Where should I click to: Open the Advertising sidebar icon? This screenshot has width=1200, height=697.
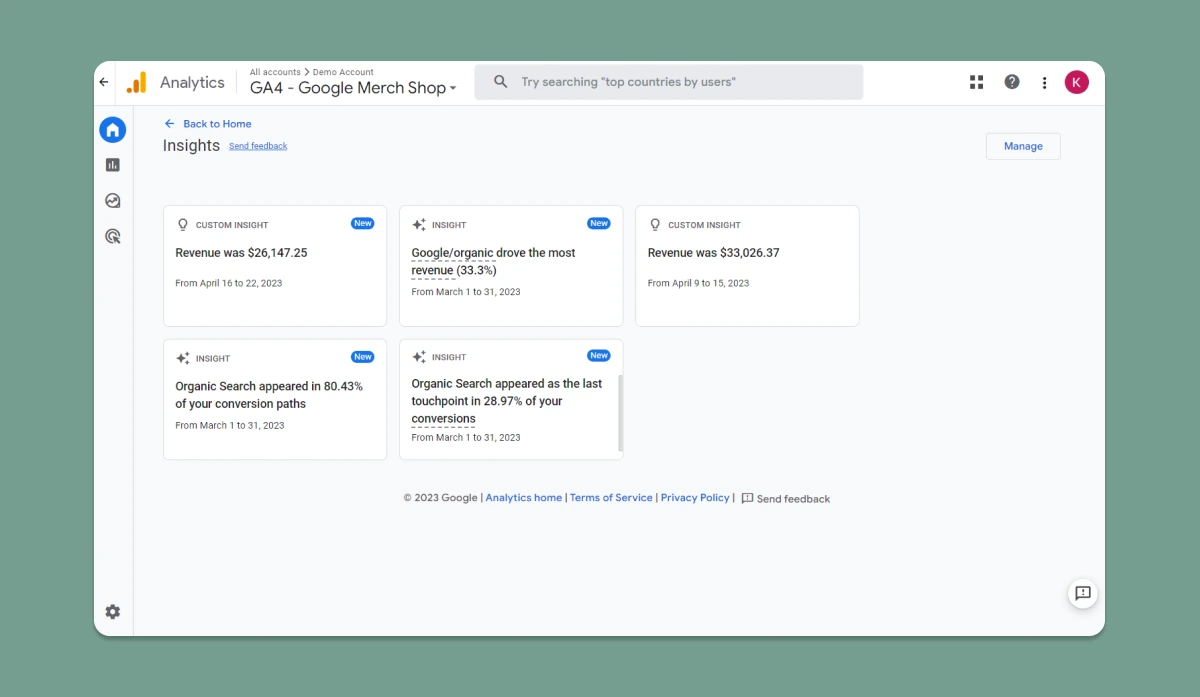pyautogui.click(x=113, y=237)
